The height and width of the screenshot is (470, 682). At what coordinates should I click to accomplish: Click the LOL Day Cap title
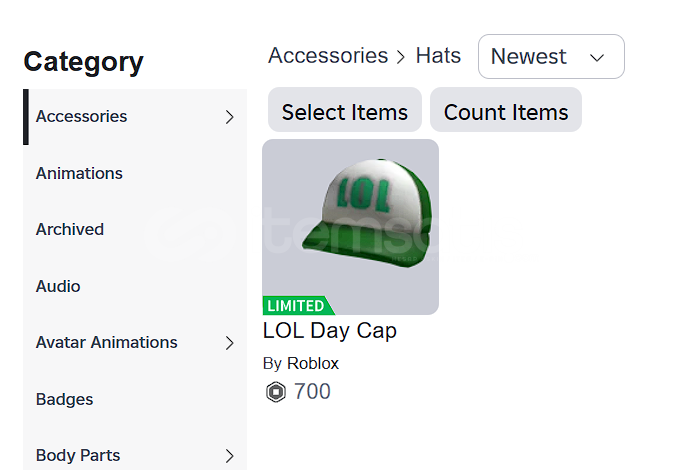click(x=330, y=331)
